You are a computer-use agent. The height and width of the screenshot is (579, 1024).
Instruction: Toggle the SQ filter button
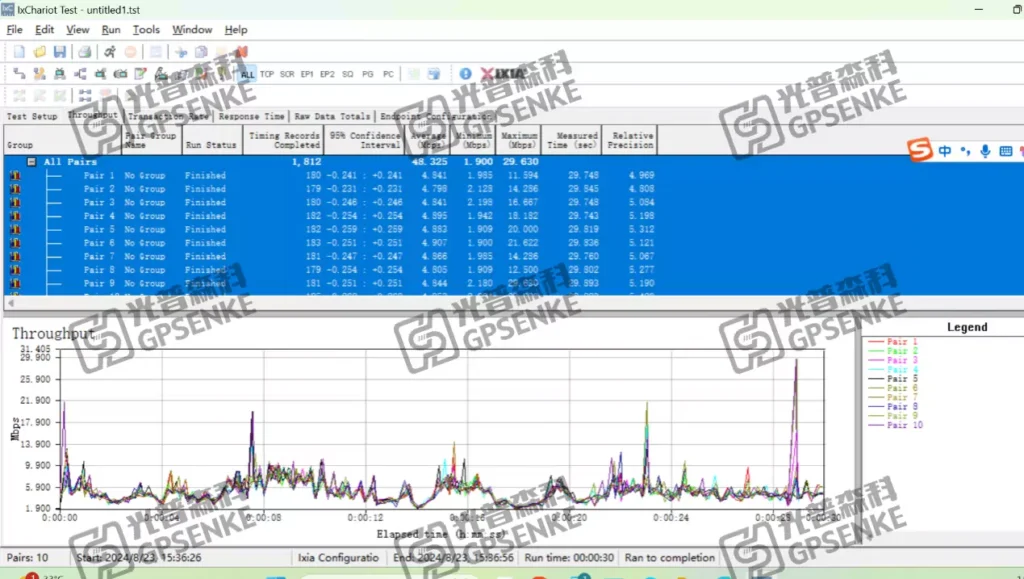tap(347, 74)
